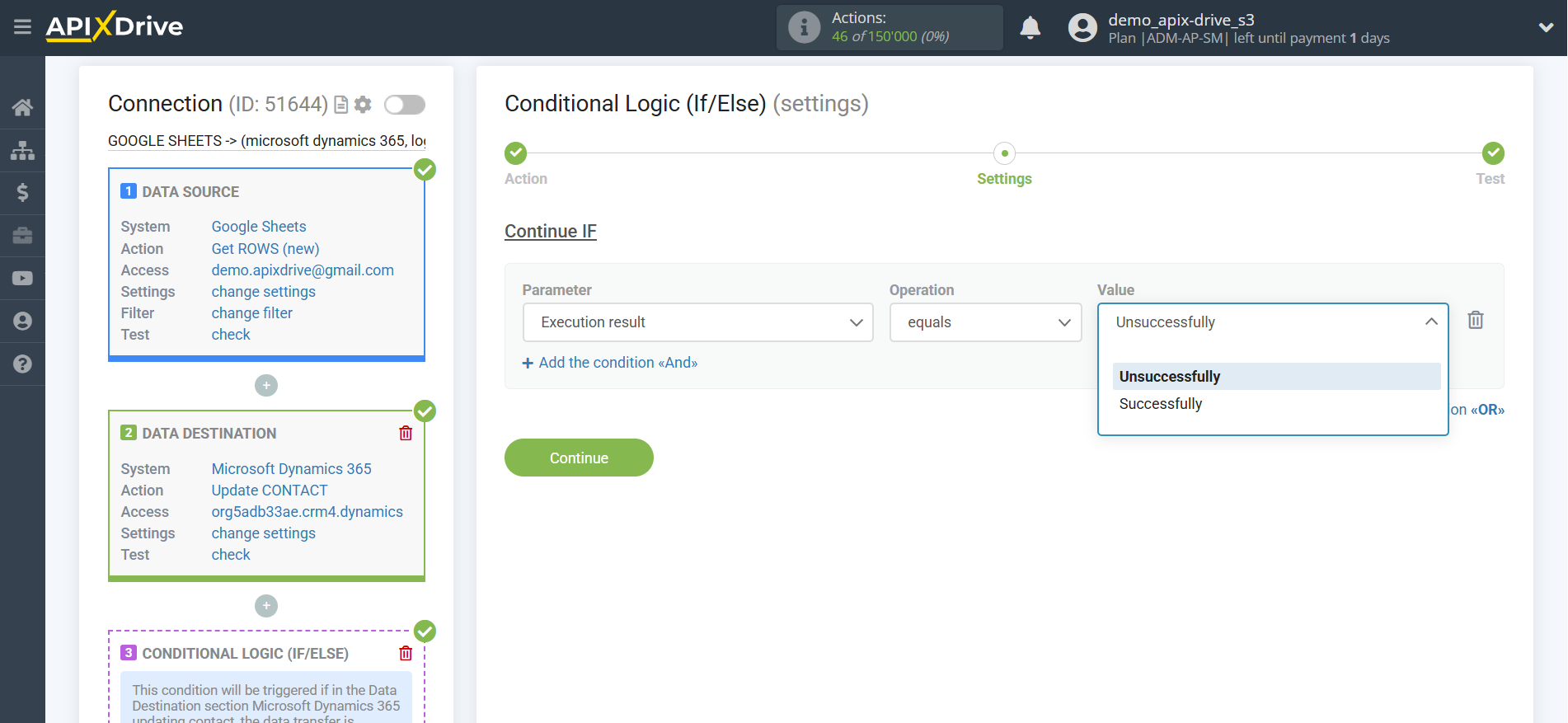Open the Parameter dropdown, Execution result
Viewport: 1568px width, 723px height.
tap(697, 322)
